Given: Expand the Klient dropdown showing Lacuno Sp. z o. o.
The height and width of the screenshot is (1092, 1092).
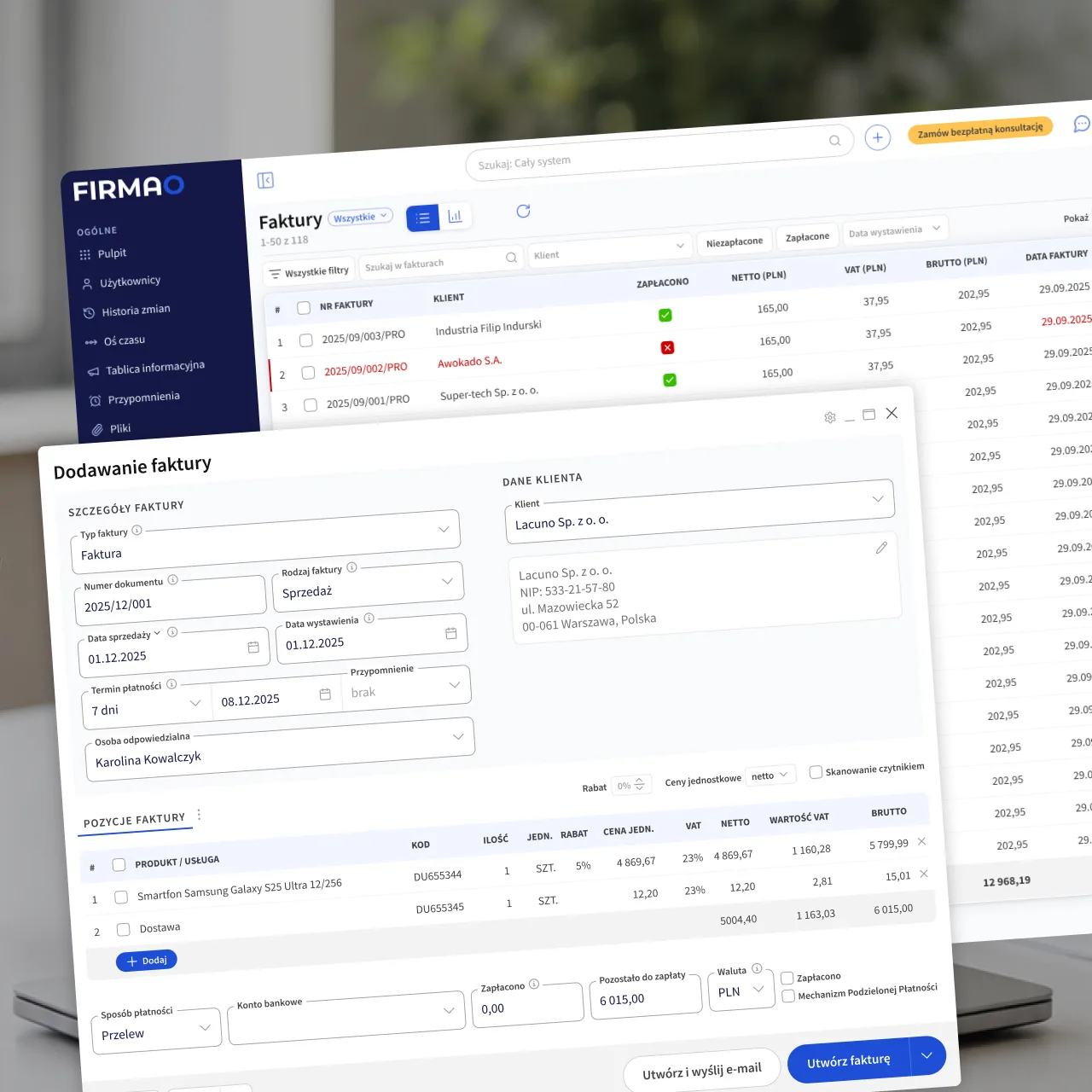Looking at the screenshot, I should pos(700,512).
